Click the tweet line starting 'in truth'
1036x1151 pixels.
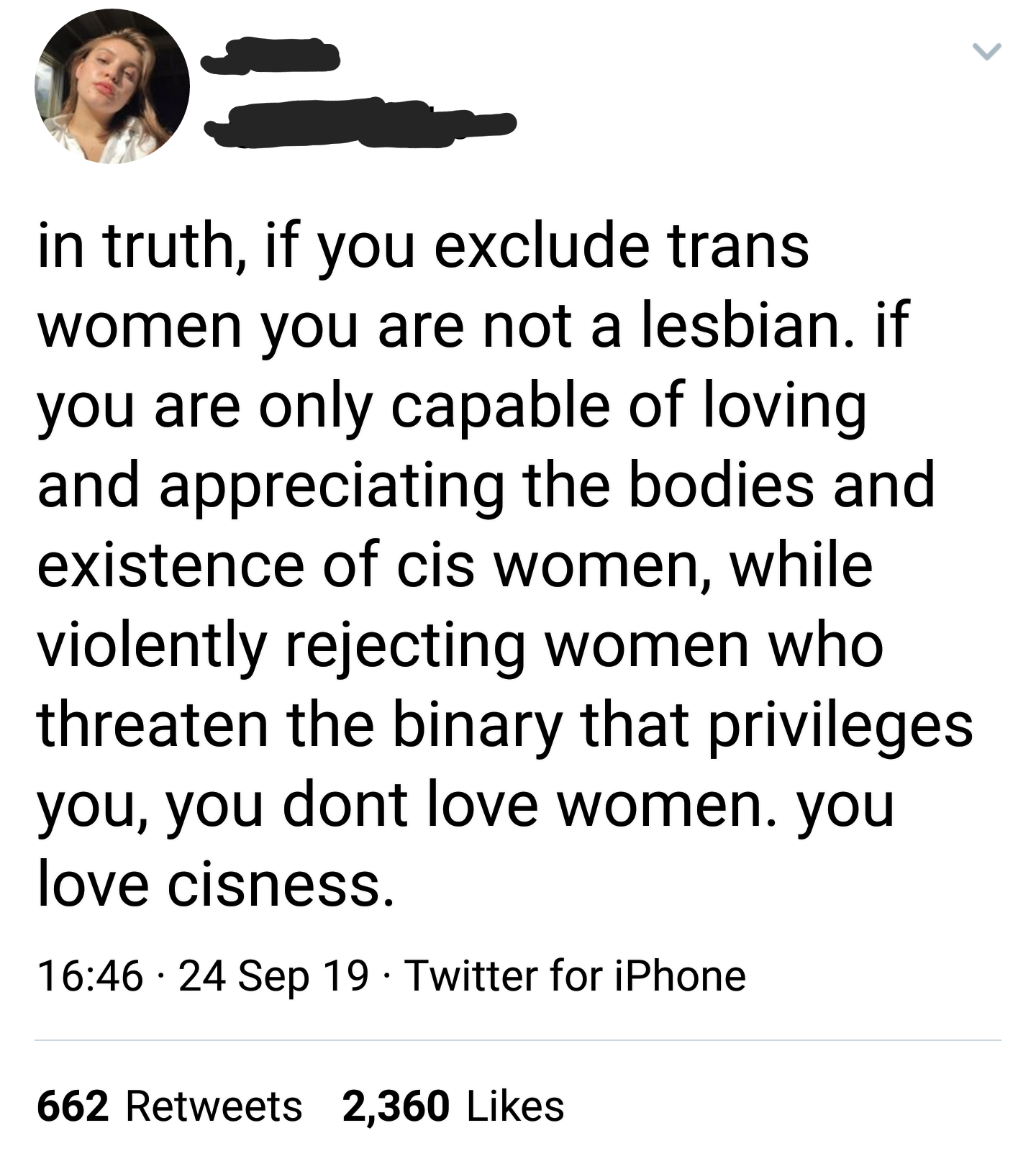click(x=423, y=247)
